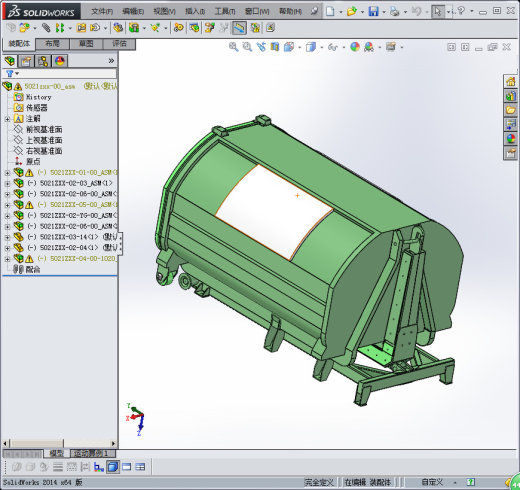This screenshot has width=520, height=490.
Task: Open the PropertyManager tab icon
Action: point(26,61)
